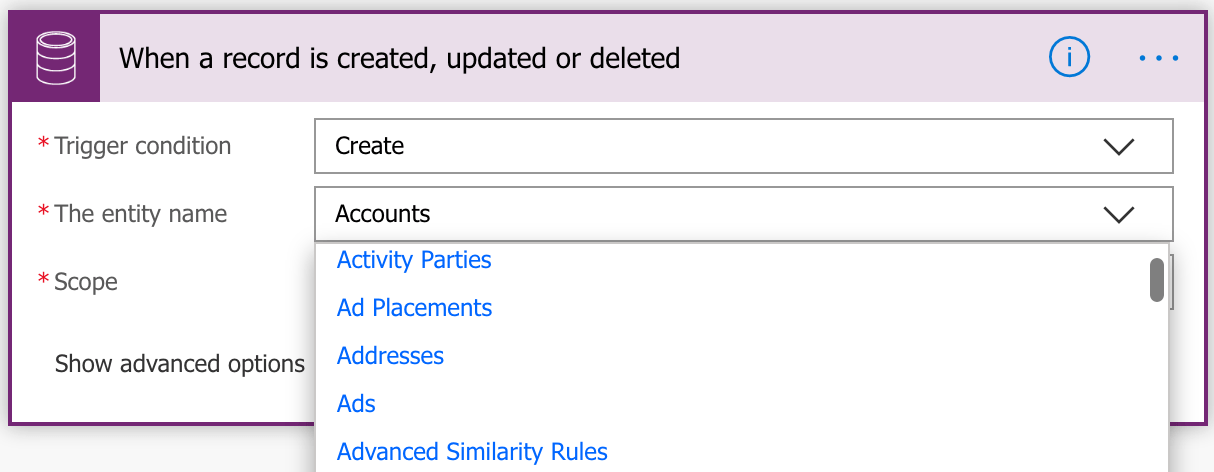Screen dimensions: 1214x472
Task: Click the Accounts value in entity name
Action: click(x=383, y=214)
